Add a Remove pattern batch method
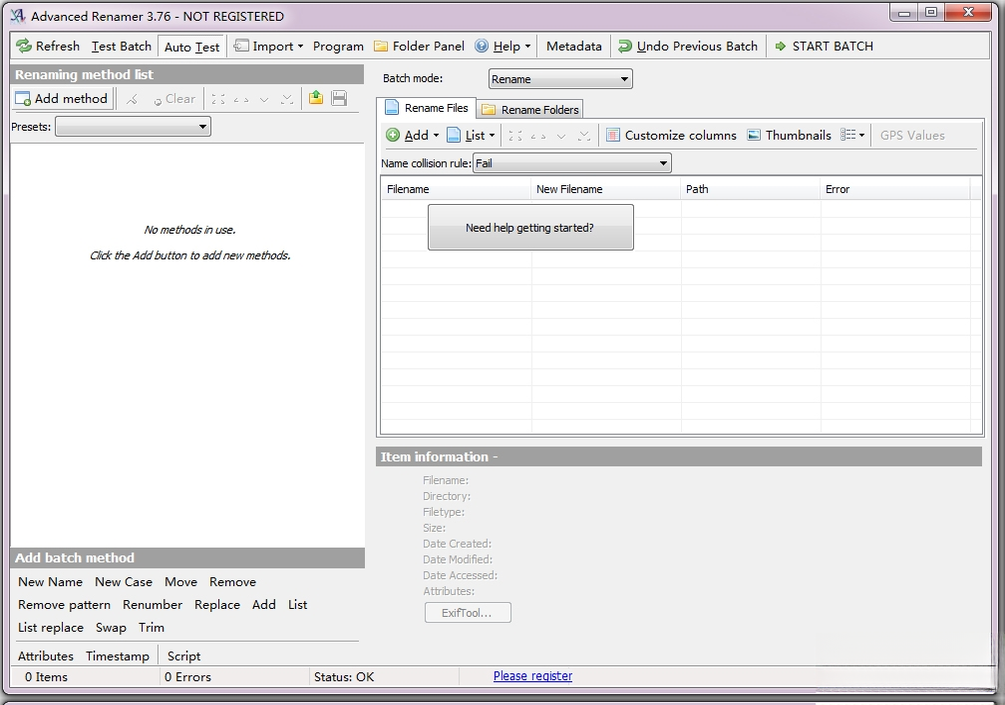Viewport: 1005px width, 705px height. (64, 605)
